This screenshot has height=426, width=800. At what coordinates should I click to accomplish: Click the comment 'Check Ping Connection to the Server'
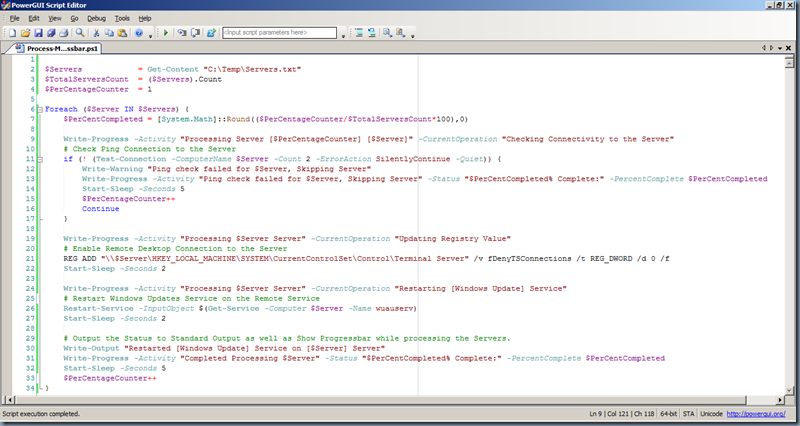click(149, 149)
